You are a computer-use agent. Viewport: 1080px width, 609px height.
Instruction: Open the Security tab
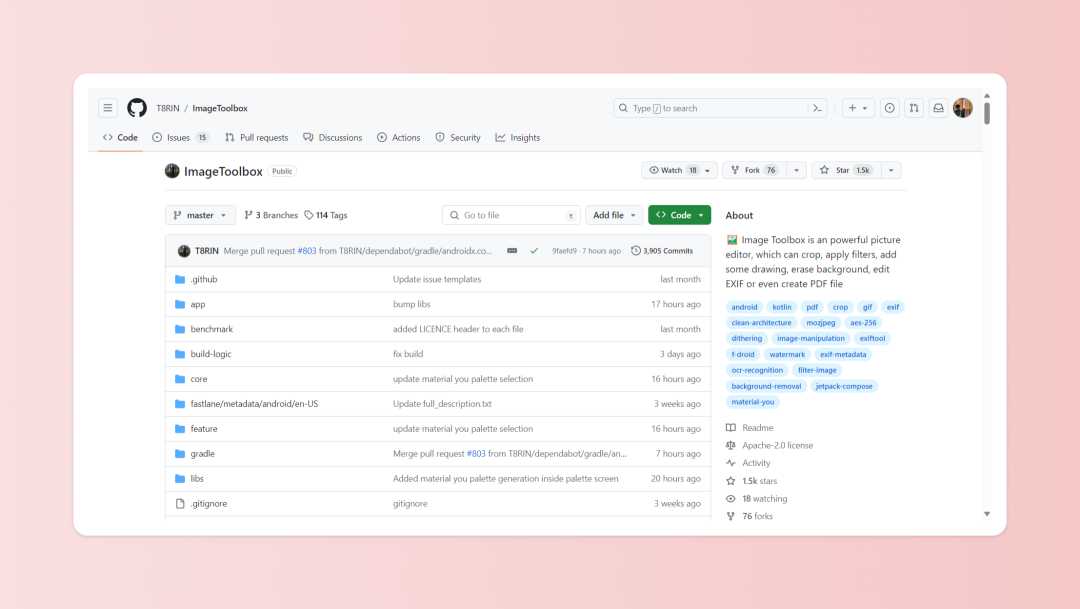[458, 138]
